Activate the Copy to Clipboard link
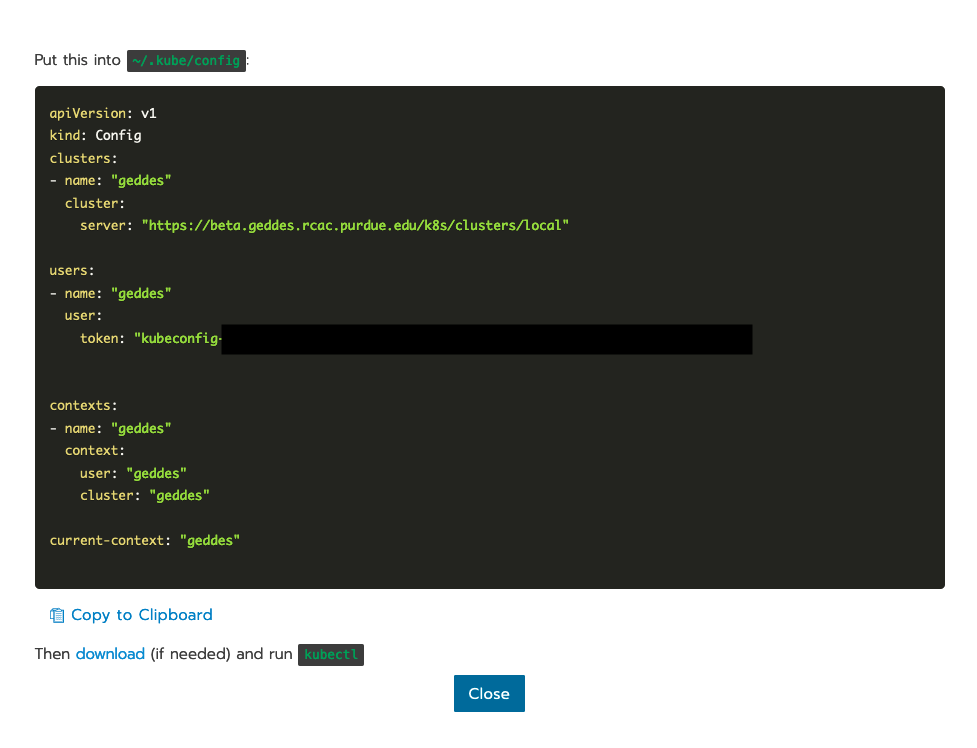This screenshot has height=748, width=977. tap(141, 614)
